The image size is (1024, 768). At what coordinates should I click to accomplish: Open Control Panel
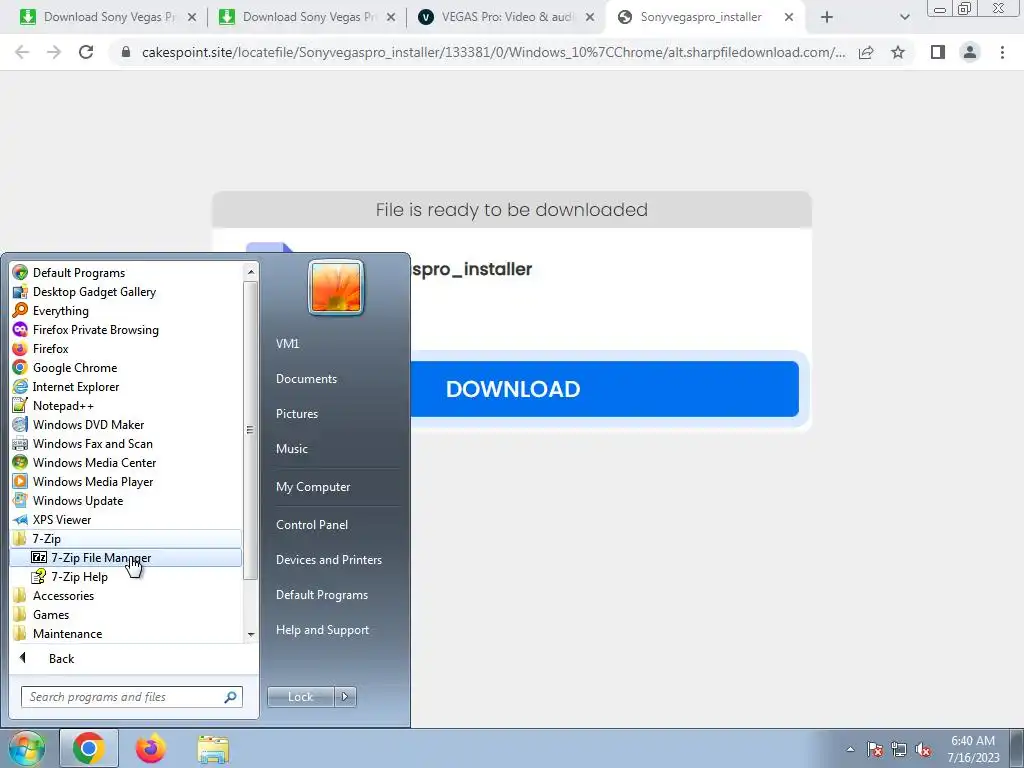click(312, 525)
